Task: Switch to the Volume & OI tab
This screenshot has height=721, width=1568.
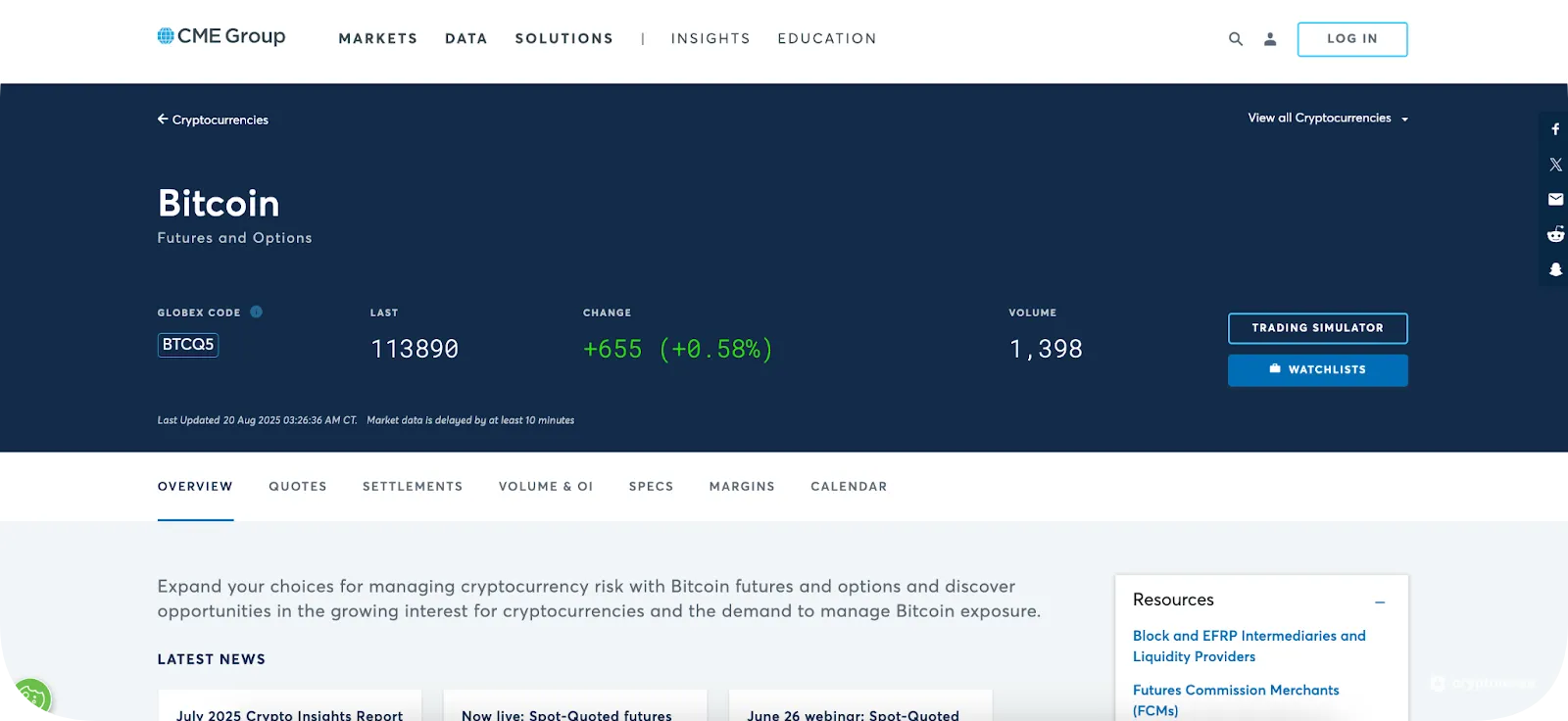Action: pyautogui.click(x=546, y=487)
